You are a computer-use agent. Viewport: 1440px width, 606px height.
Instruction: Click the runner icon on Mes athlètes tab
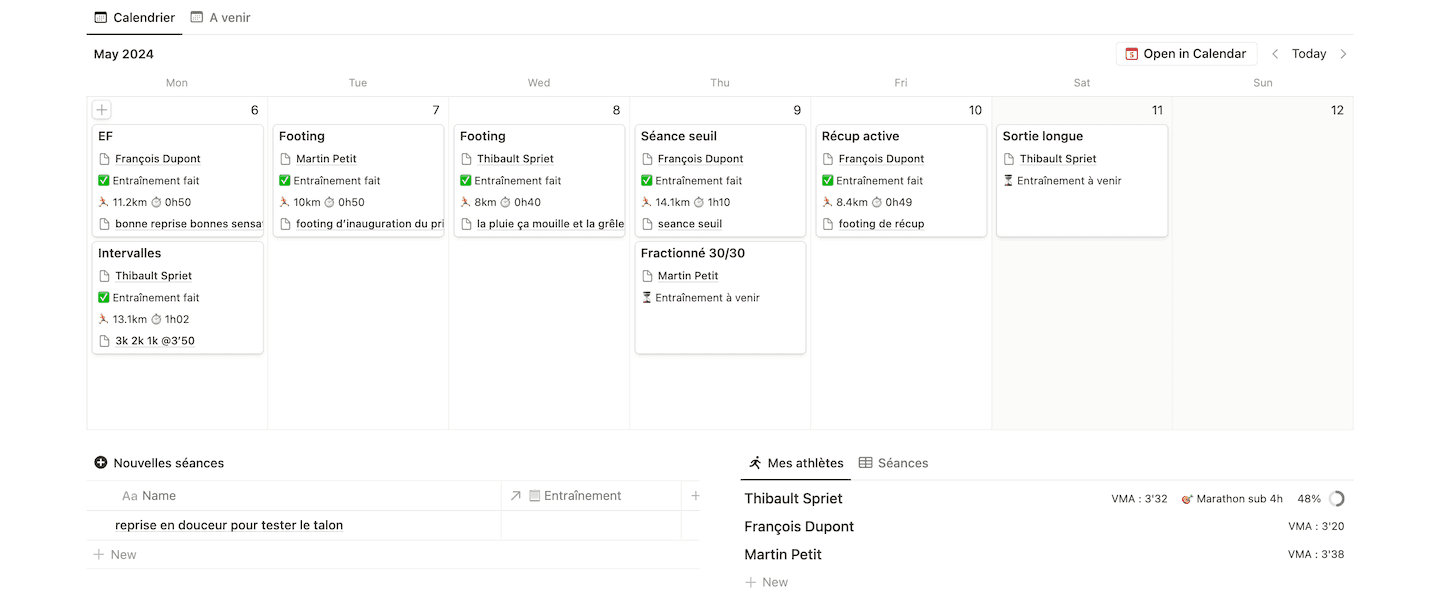pyautogui.click(x=756, y=463)
